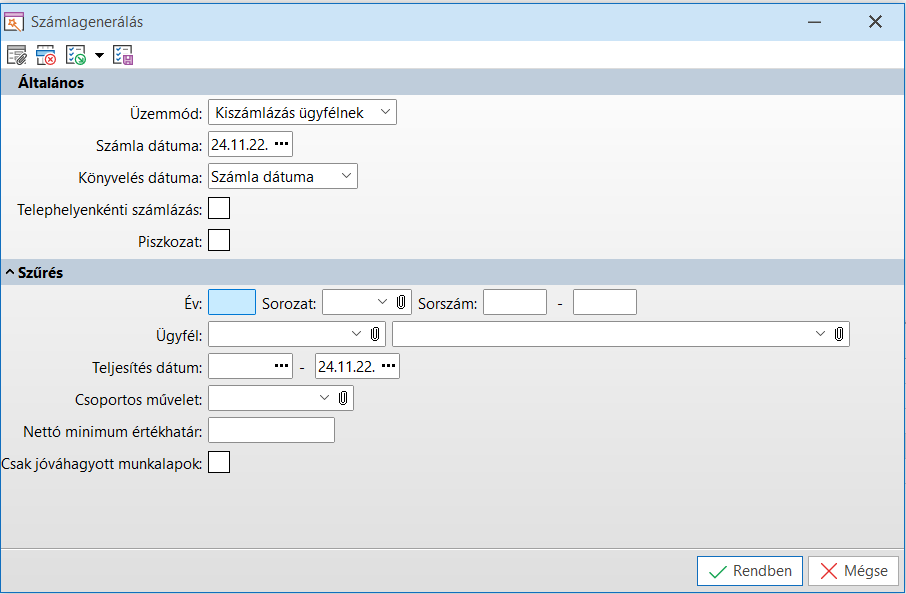906x594 pixels.
Task: Click the form attachment icon in toolbar
Action: coord(16,55)
